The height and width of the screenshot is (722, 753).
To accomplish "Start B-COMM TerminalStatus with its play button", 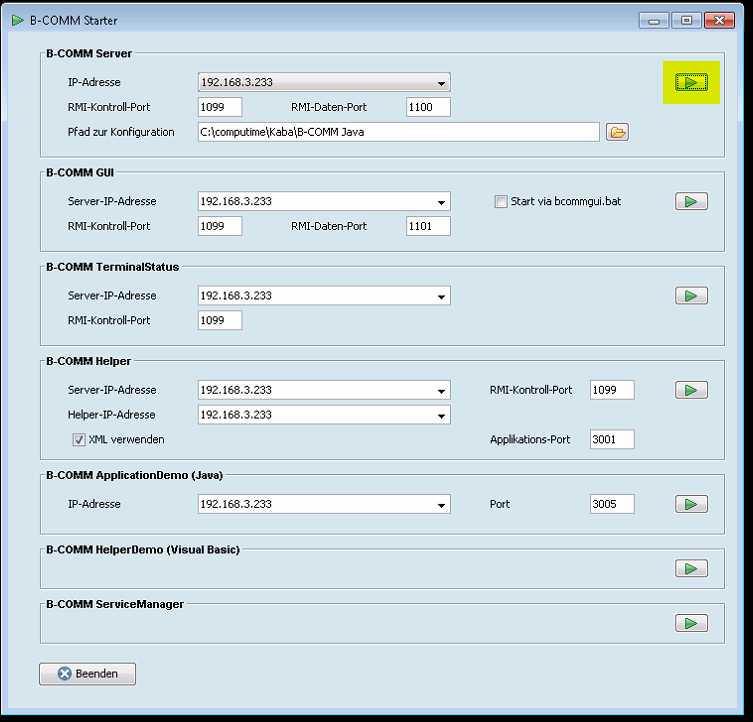I will [x=691, y=295].
